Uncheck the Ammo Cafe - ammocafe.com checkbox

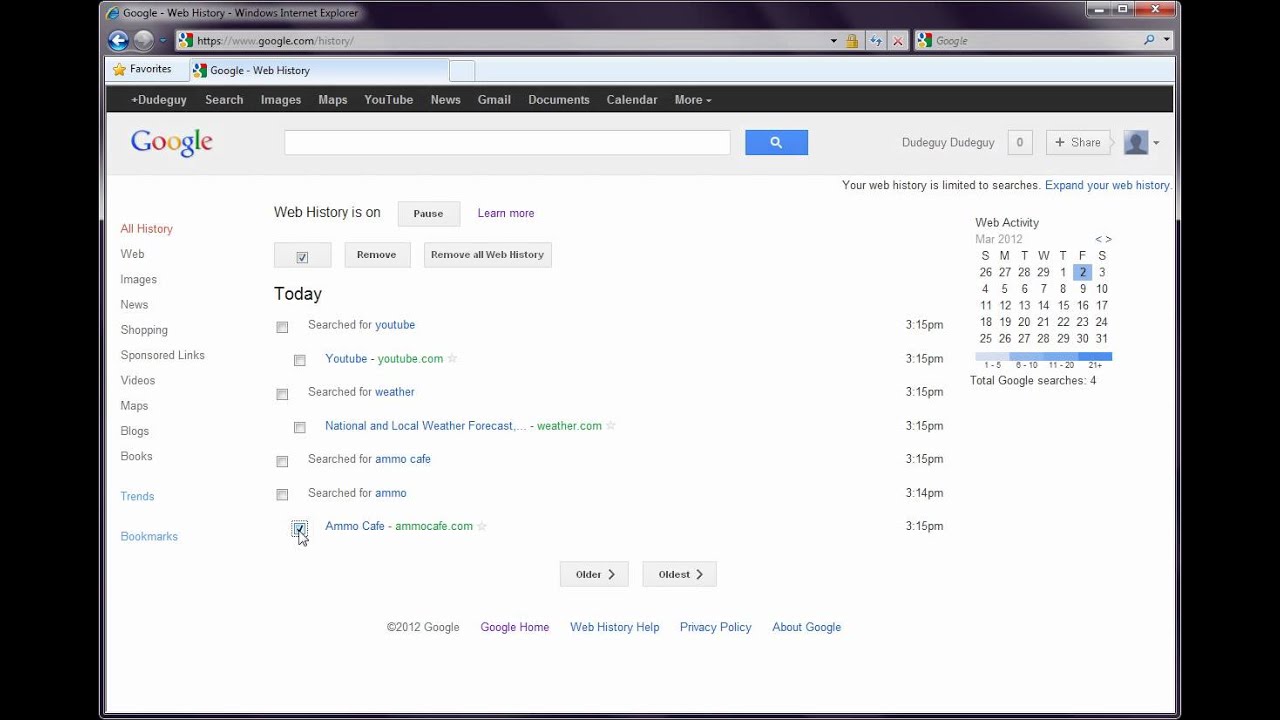(299, 527)
